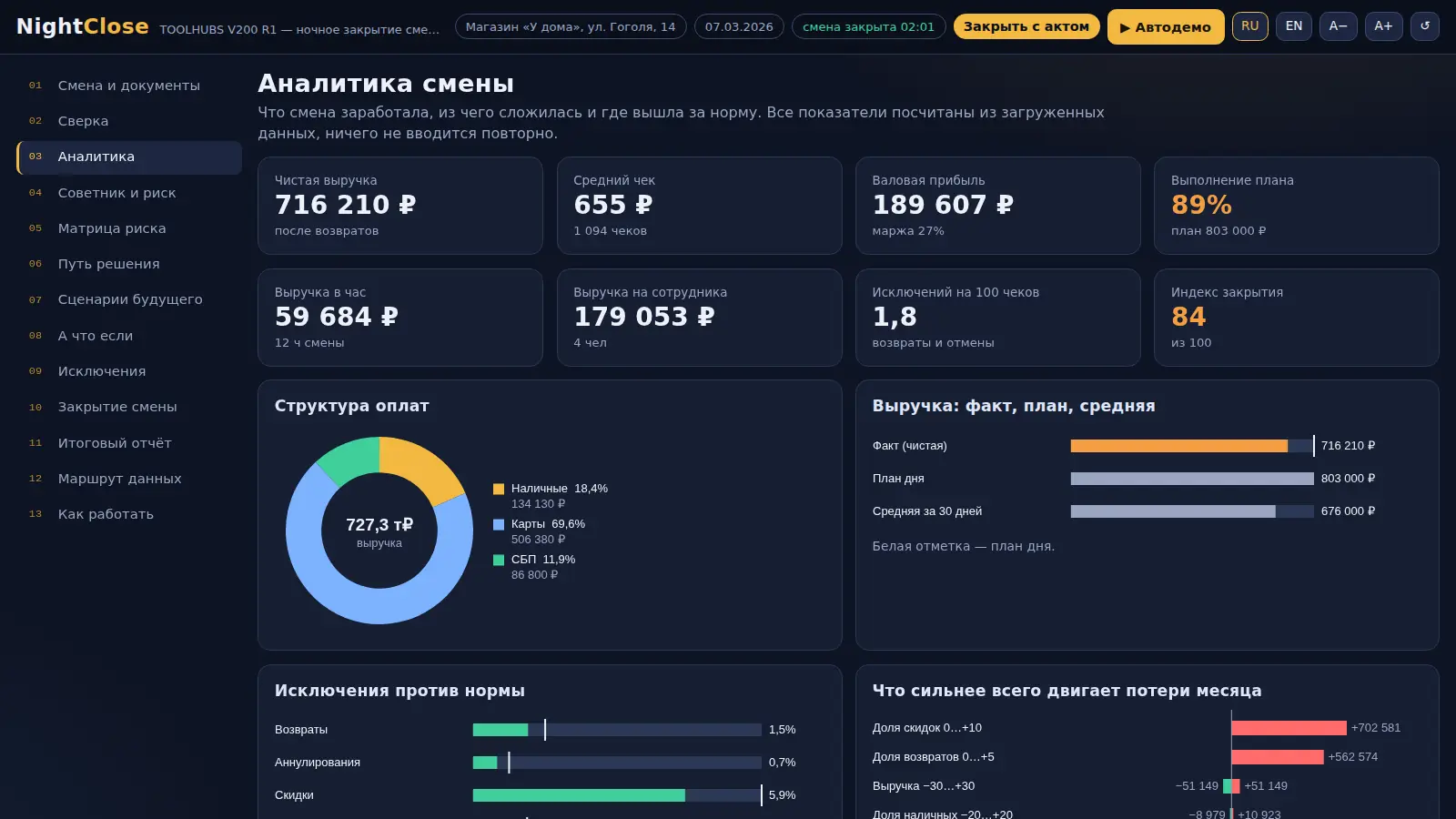Click the Чистая выручка card
Screen dimensions: 1456x819
(400, 206)
